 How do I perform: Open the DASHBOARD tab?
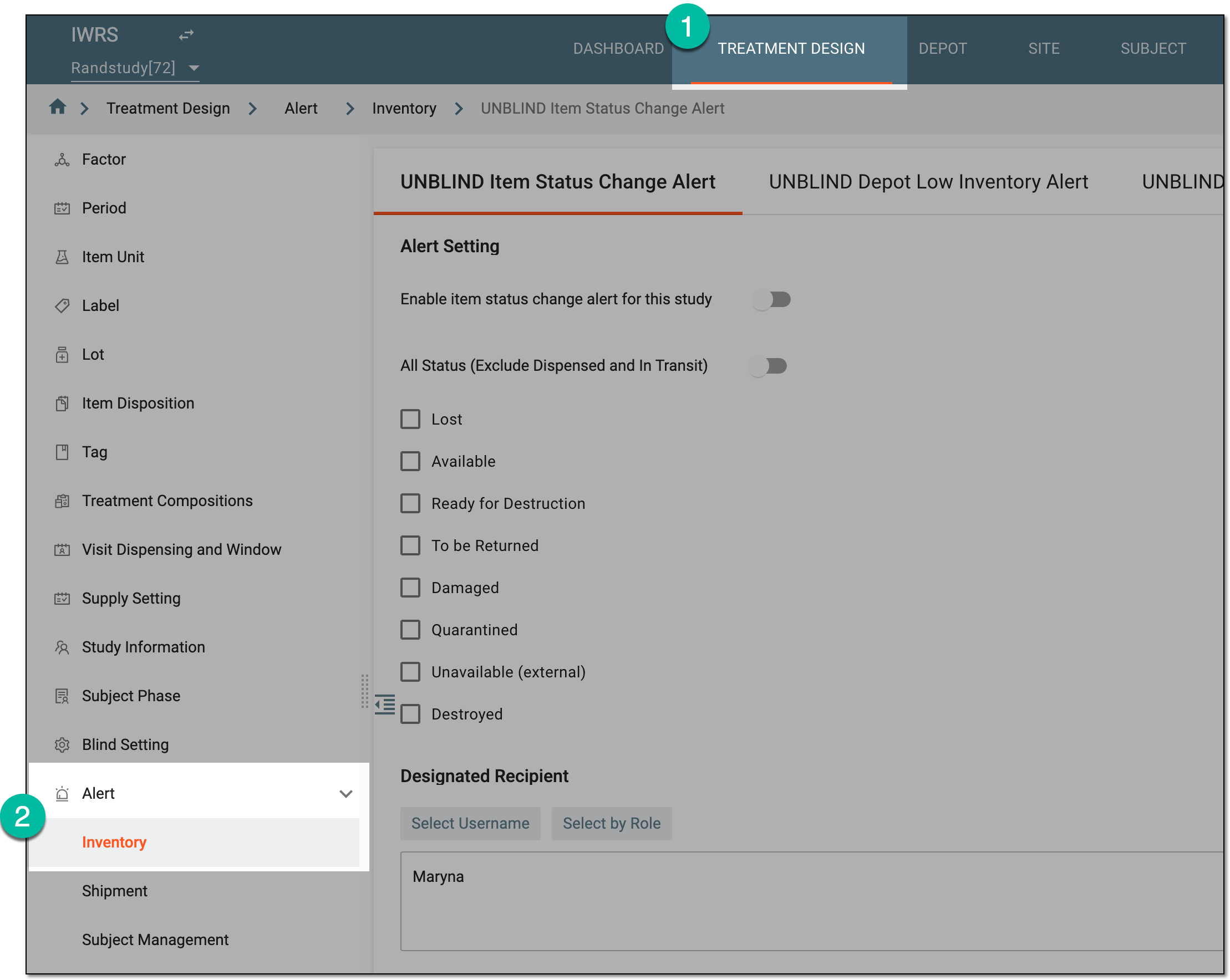pyautogui.click(x=618, y=48)
